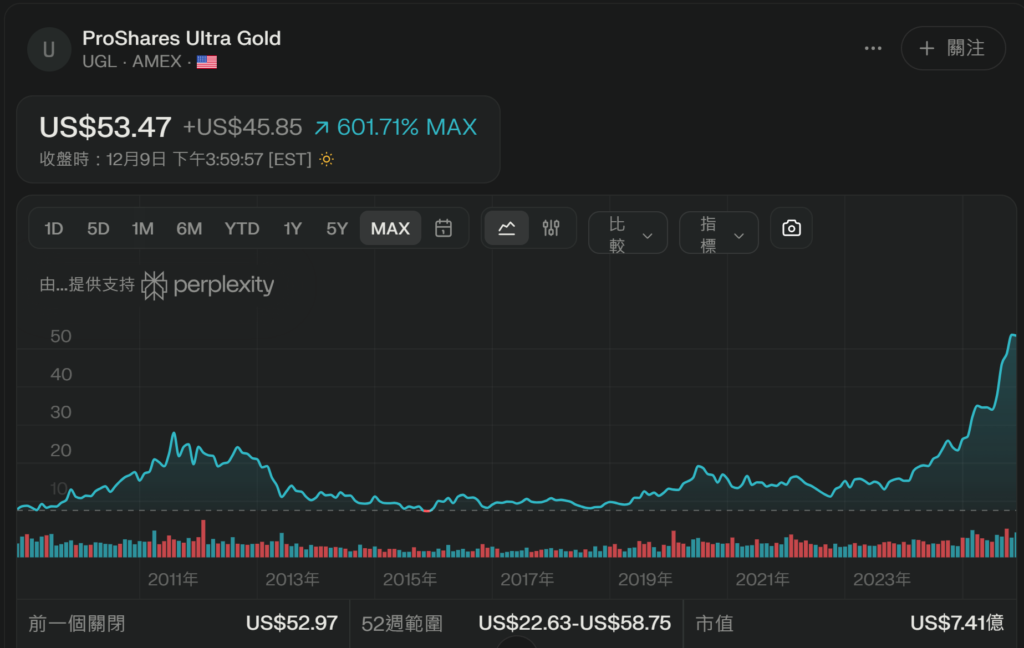
Task: Switch to YTD time range
Action: (242, 228)
